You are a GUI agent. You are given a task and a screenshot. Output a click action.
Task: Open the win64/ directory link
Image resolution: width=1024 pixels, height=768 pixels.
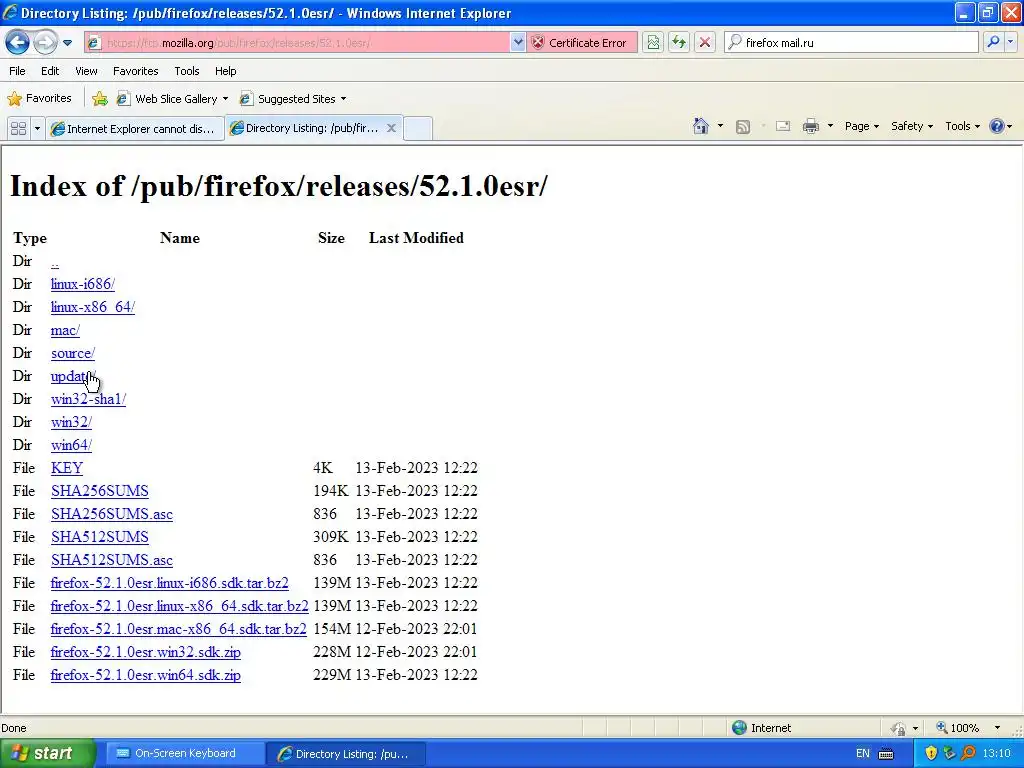point(71,445)
